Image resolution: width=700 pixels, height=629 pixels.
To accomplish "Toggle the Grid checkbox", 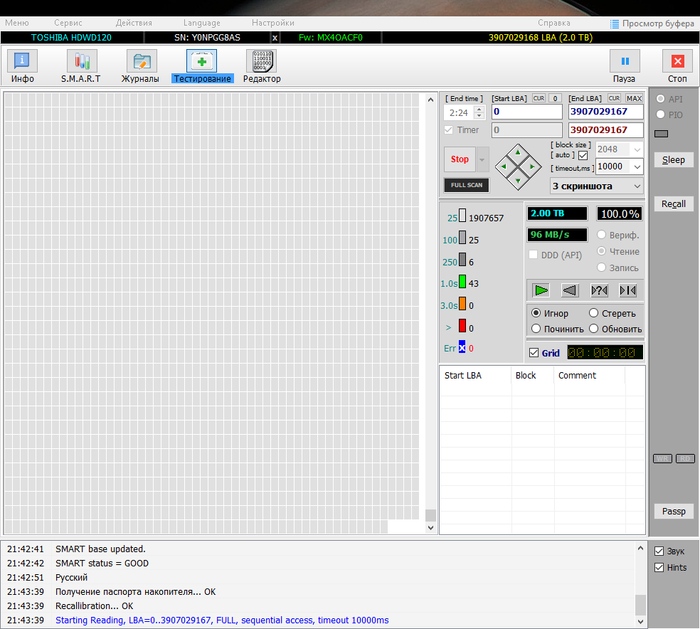I will coord(535,353).
